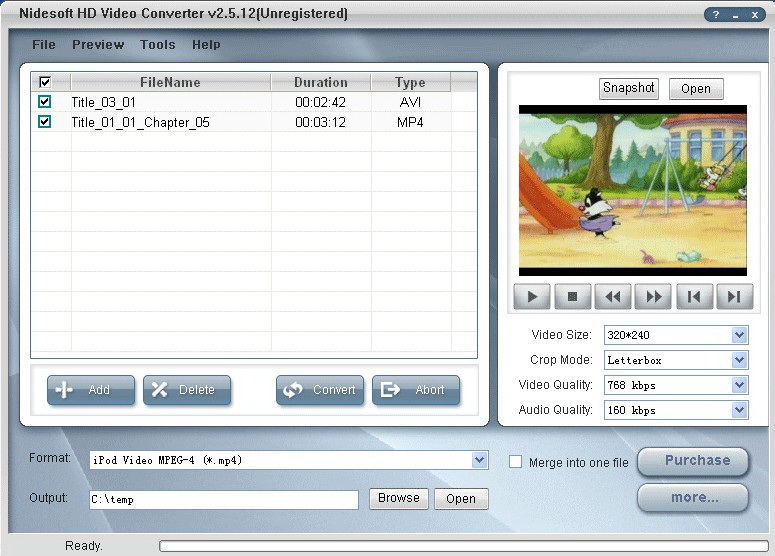
Task: Open the output folder beside Browse
Action: tap(461, 499)
